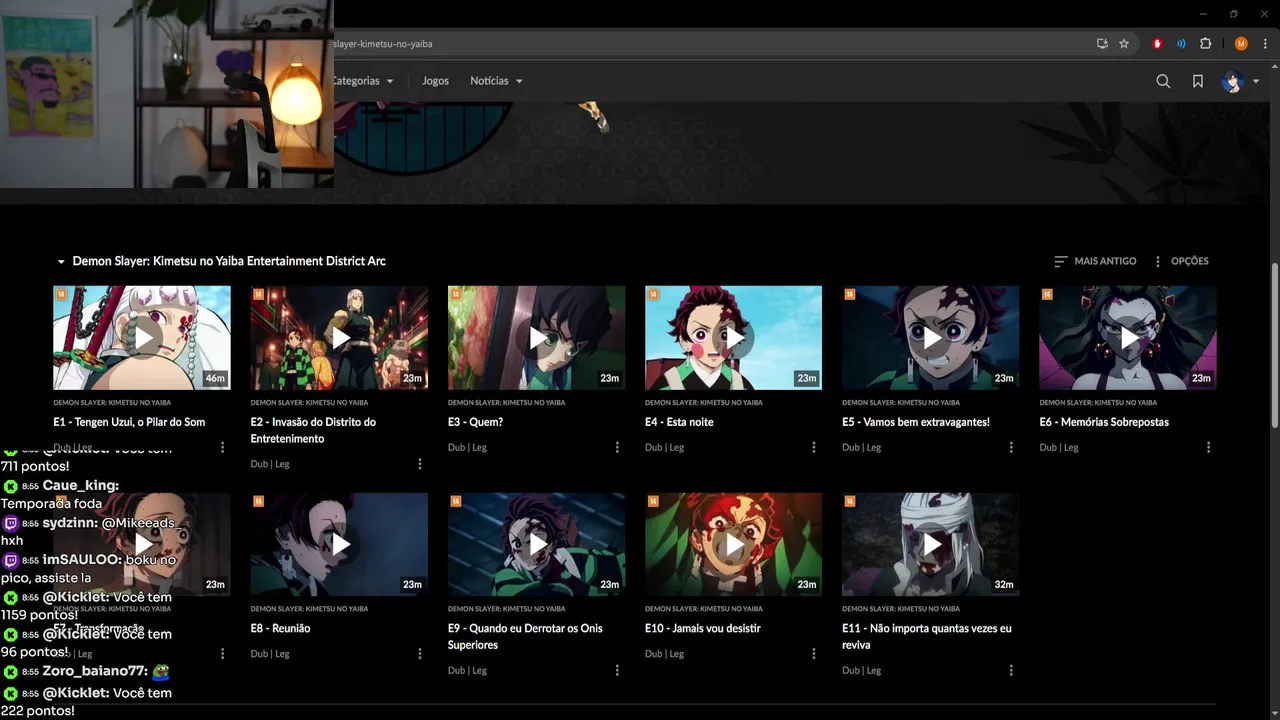Click the page vertical scrollbar

1274,345
